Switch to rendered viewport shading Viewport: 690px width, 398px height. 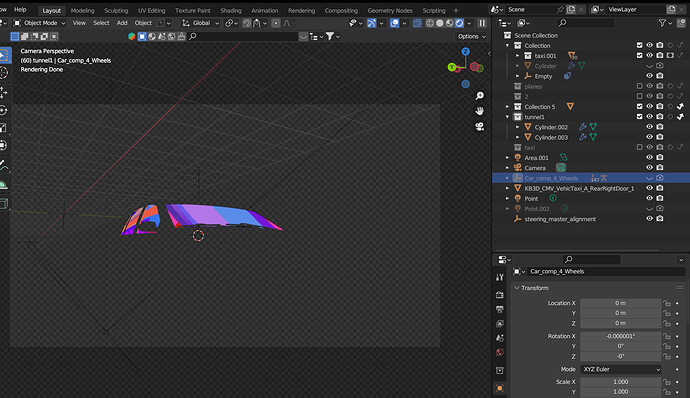459,23
